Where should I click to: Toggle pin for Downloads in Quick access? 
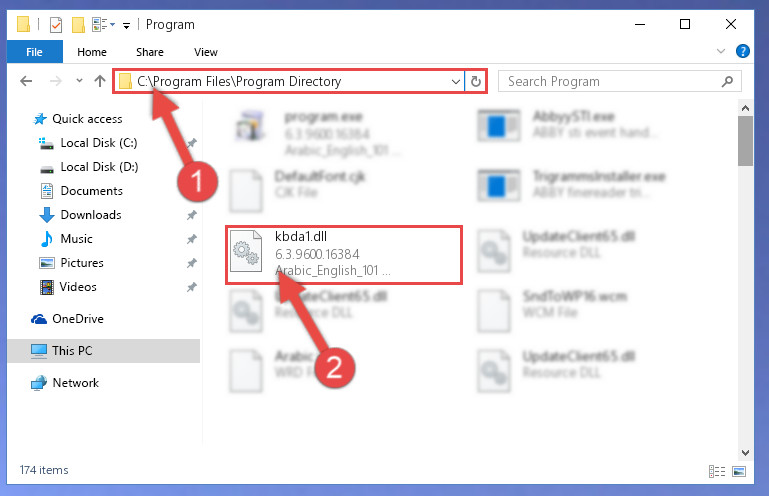click(x=192, y=215)
